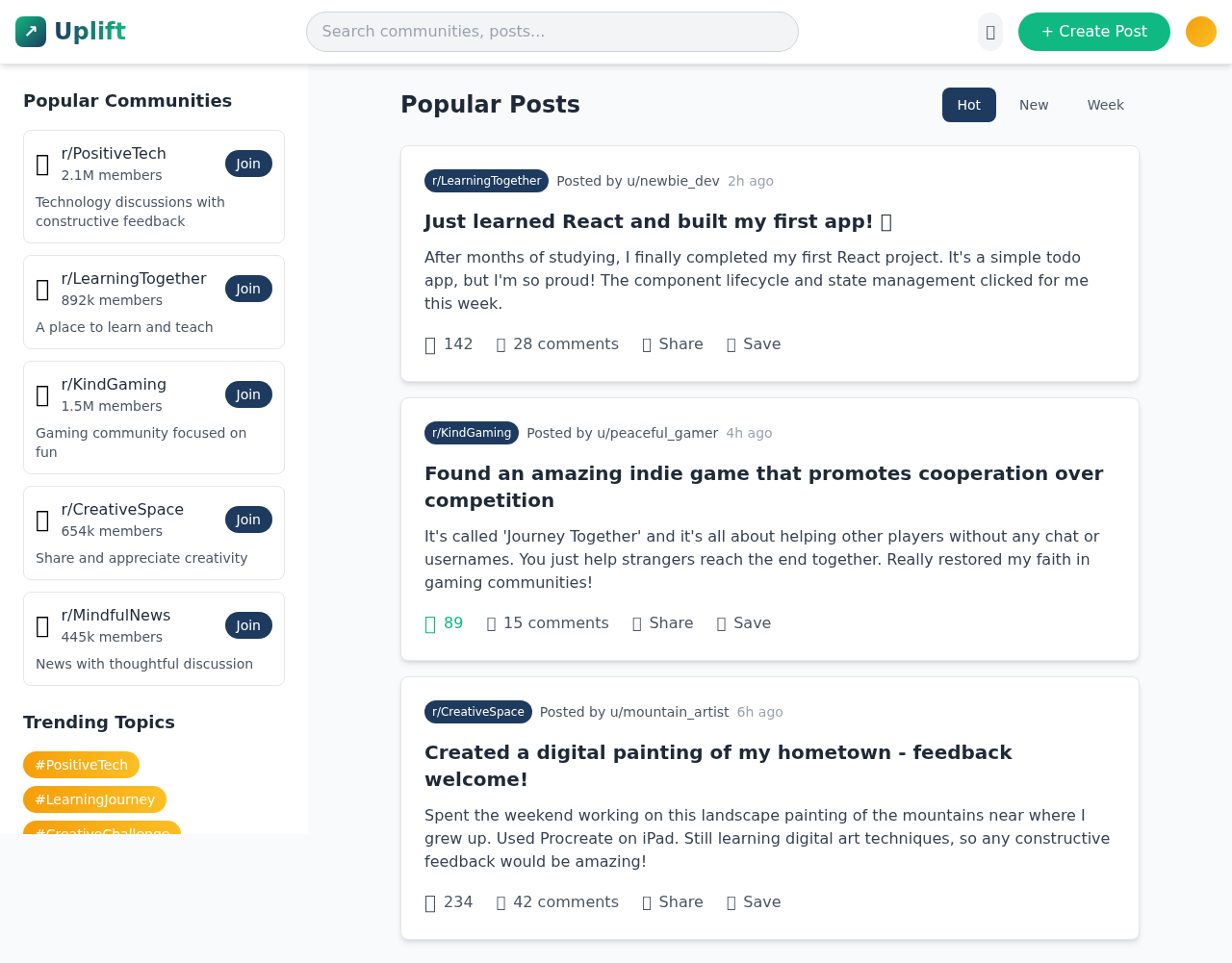The height and width of the screenshot is (963, 1232).
Task: Switch to the Week tab
Action: pyautogui.click(x=1106, y=104)
